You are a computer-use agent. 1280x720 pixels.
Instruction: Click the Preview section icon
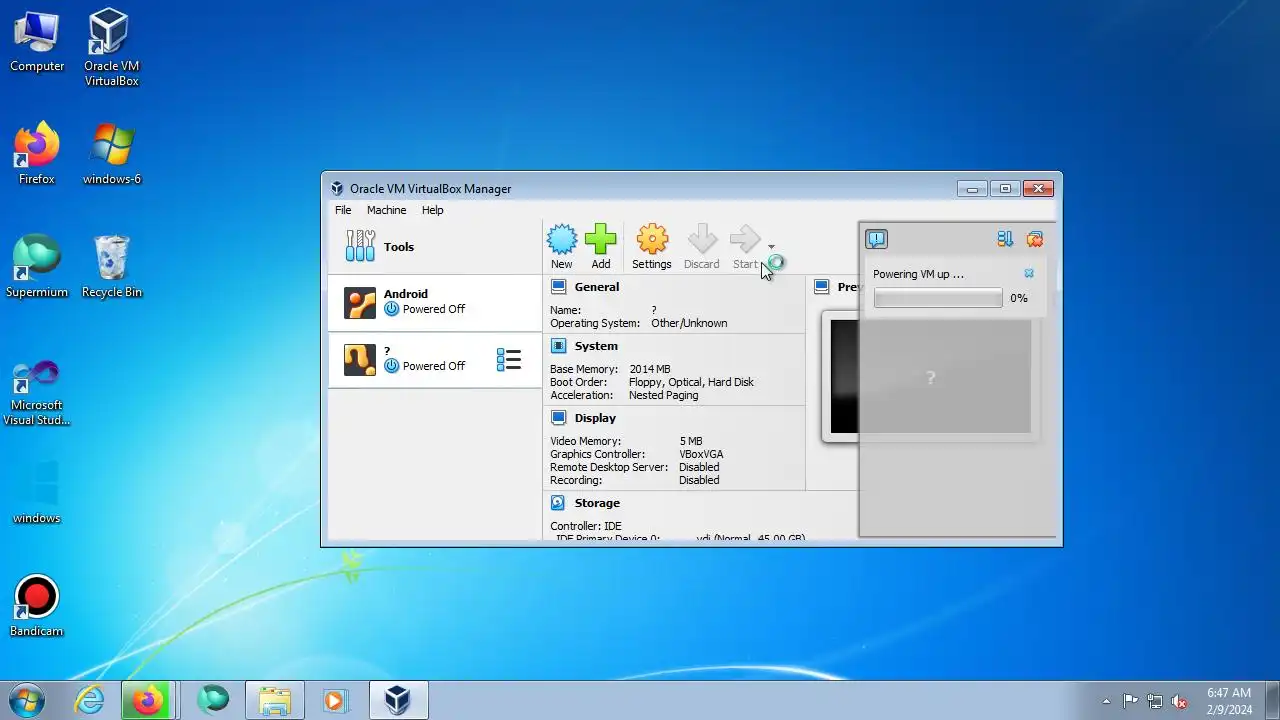pyautogui.click(x=822, y=287)
